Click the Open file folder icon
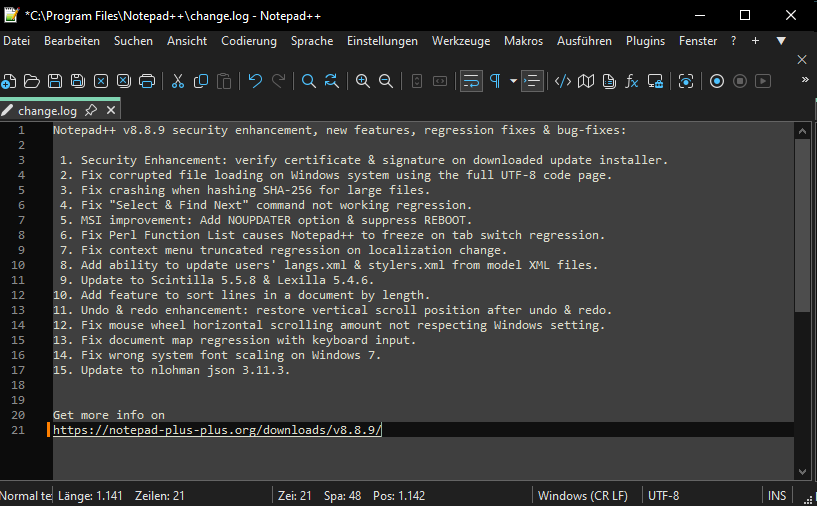Viewport: 817px width, 506px height. point(31,81)
